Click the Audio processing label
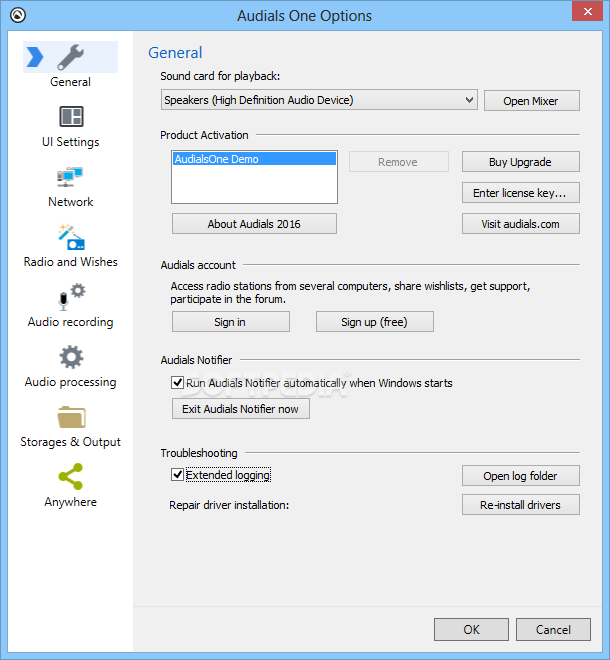This screenshot has height=660, width=610. [71, 382]
